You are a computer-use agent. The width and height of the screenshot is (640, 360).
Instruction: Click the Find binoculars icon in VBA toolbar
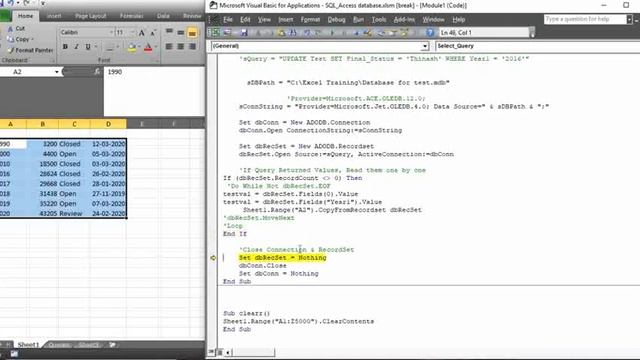coord(293,33)
